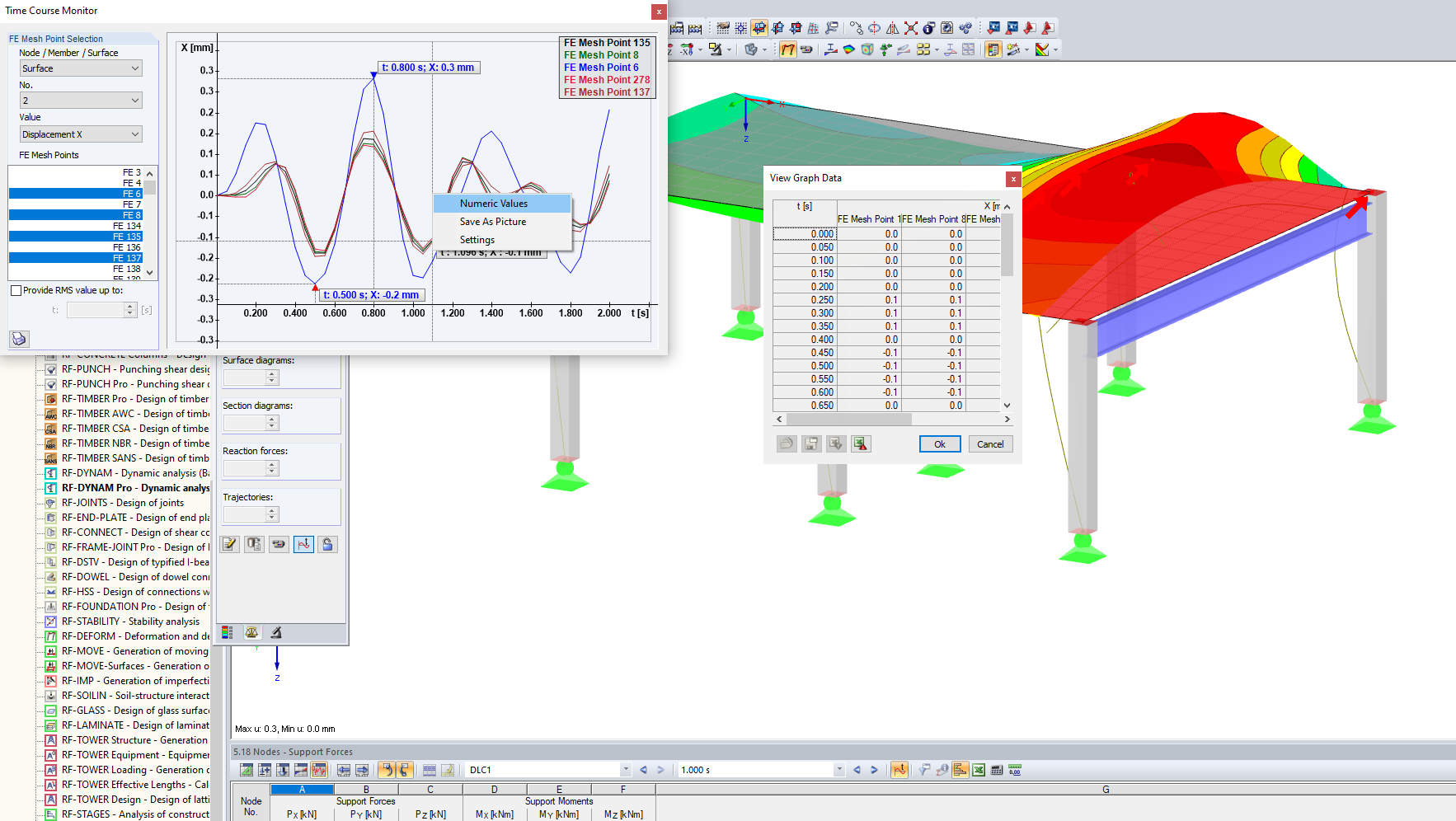Switch to the color spectrum panel tab
This screenshot has width=1456, height=821.
click(x=228, y=632)
